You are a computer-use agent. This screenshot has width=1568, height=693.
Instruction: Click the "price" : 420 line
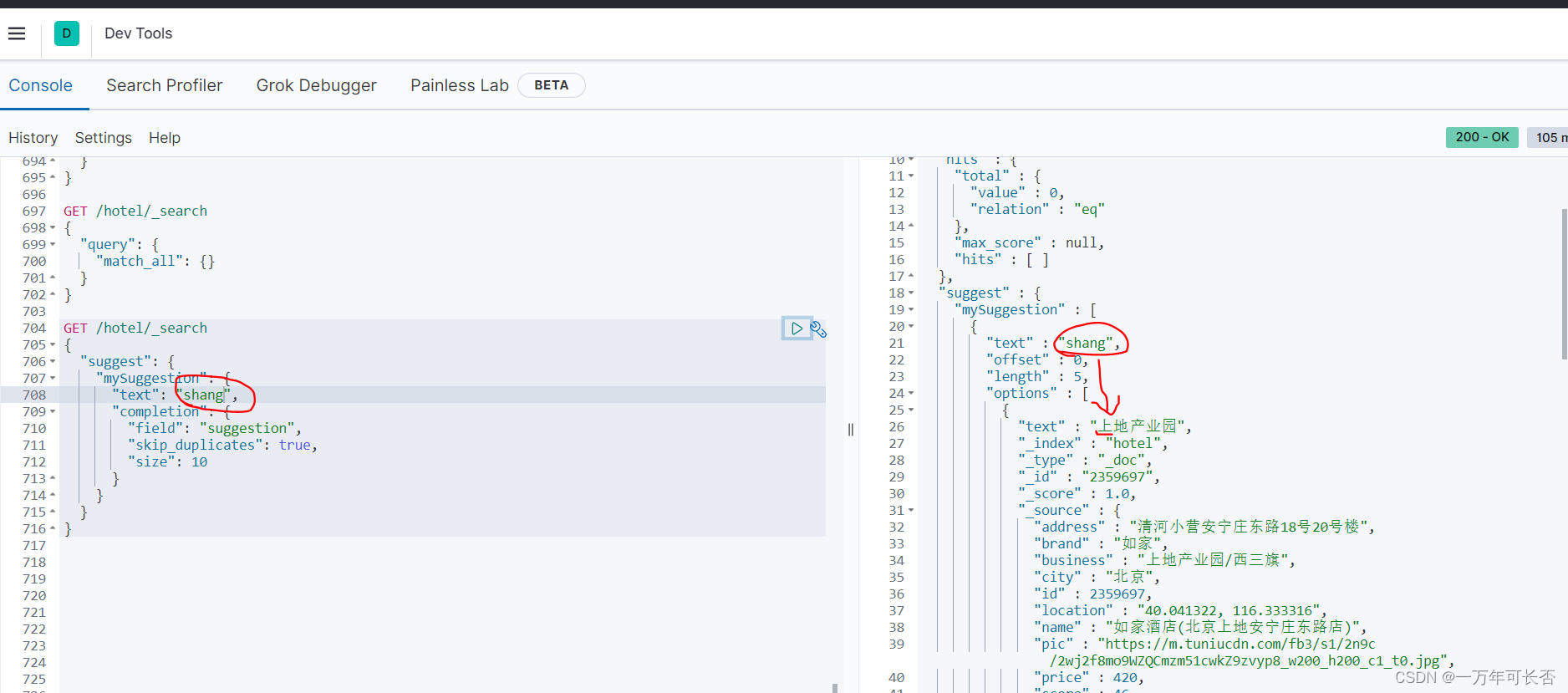pos(1089,678)
